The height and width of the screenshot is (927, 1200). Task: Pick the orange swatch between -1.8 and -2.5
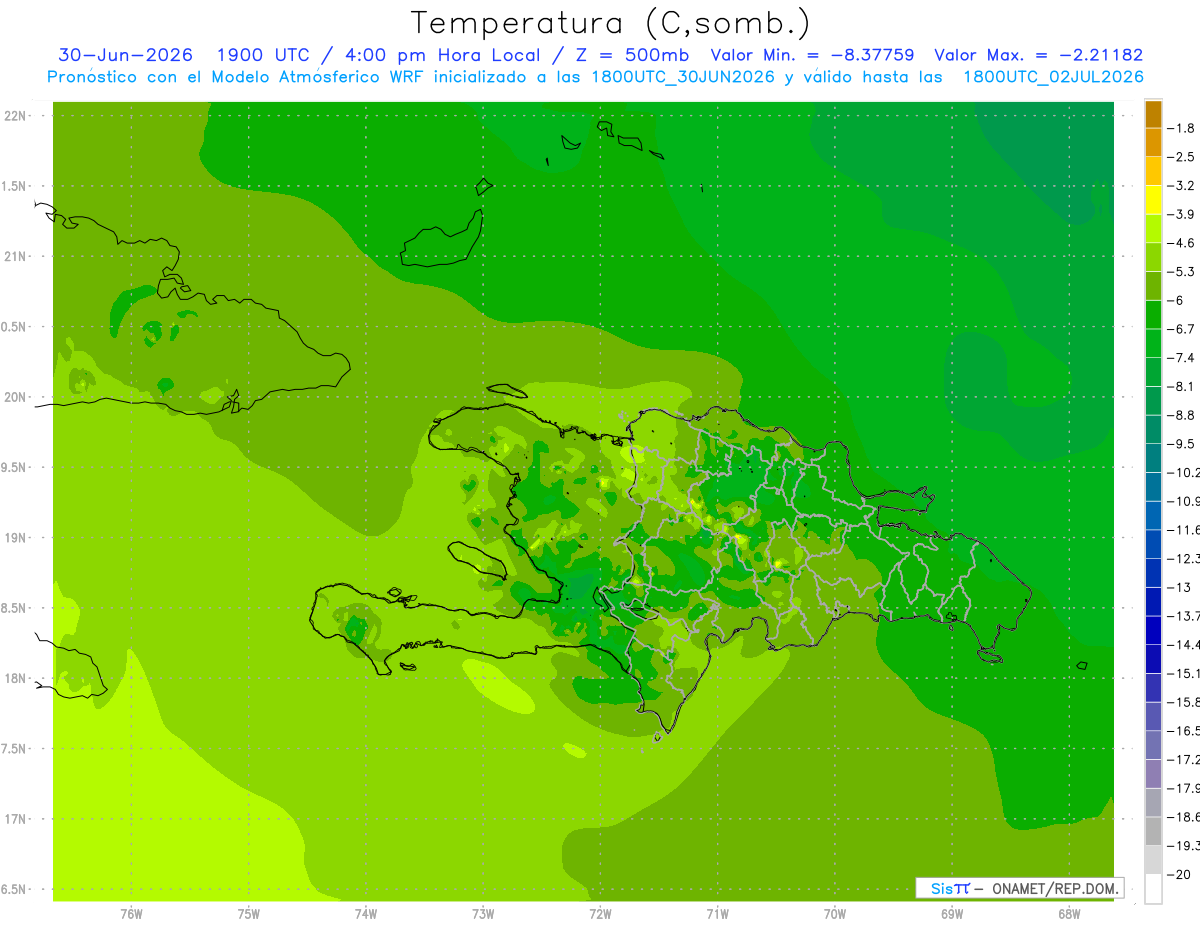coord(1153,142)
